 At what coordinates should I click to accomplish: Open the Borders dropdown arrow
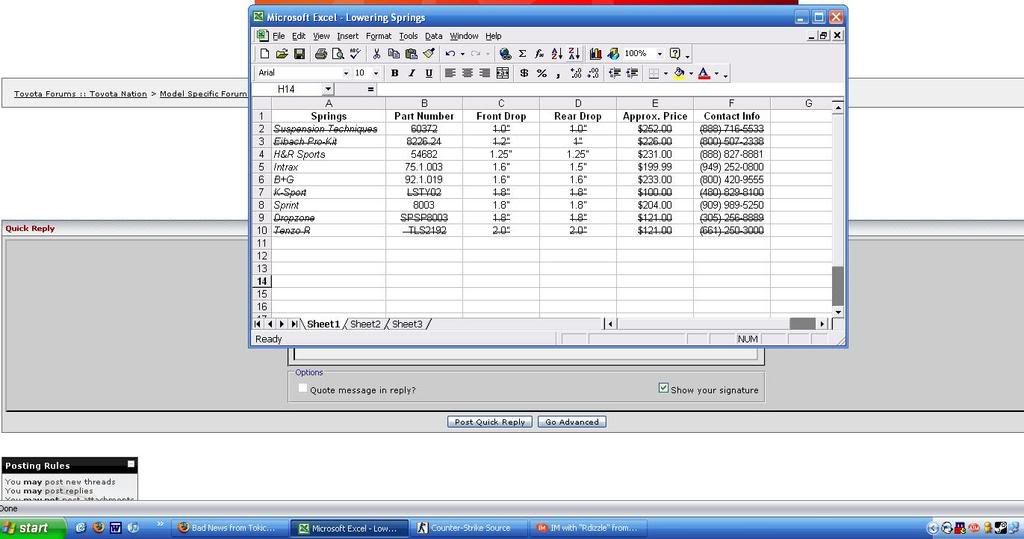[x=665, y=73]
